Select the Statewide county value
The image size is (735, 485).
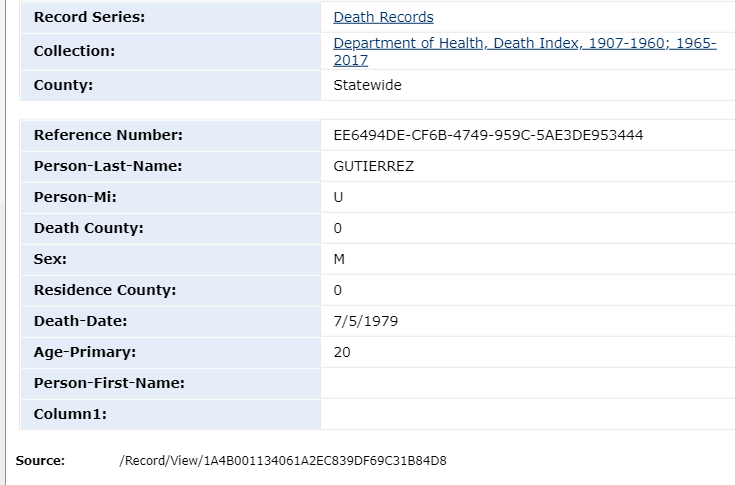pos(367,85)
